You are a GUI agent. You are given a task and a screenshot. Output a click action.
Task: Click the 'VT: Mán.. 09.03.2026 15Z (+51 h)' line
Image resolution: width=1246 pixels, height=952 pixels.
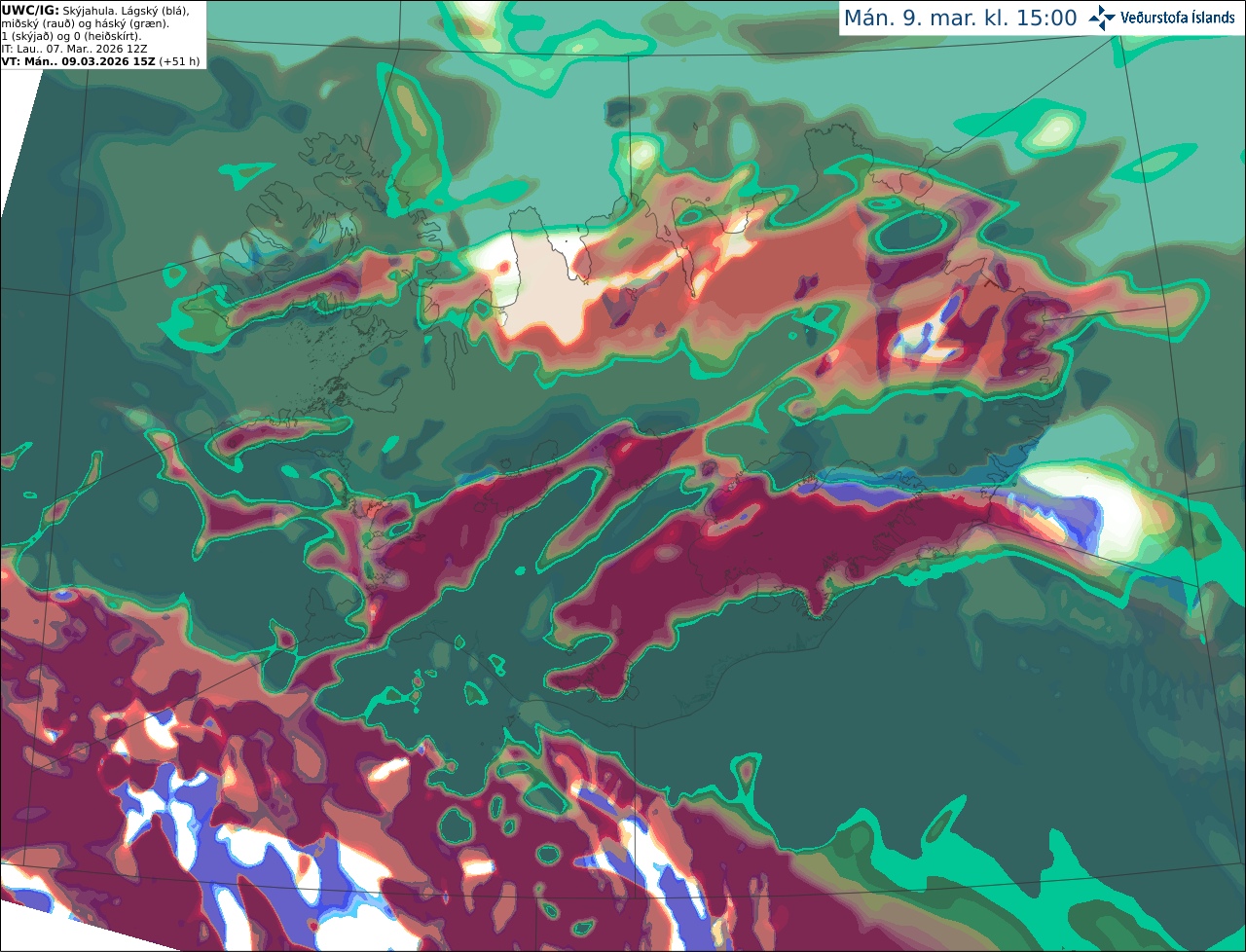[100, 61]
